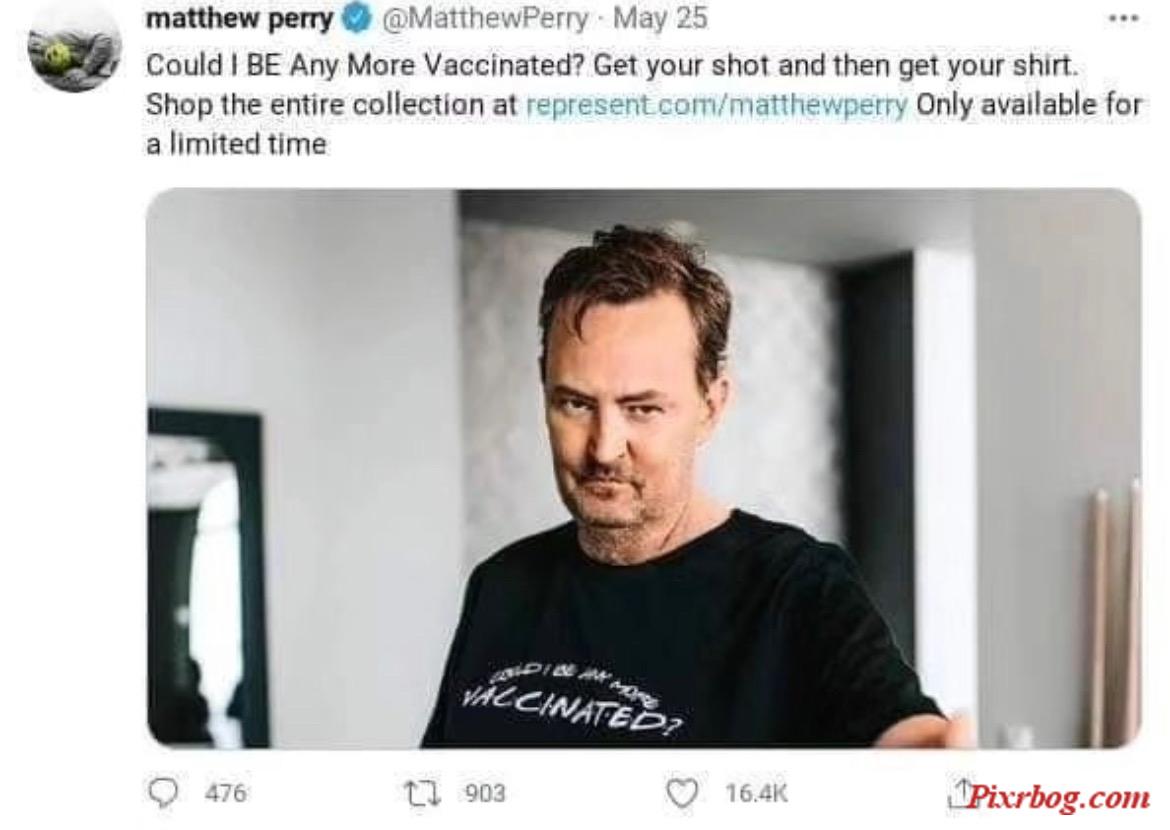Click the May 25 tweet date

click(660, 18)
